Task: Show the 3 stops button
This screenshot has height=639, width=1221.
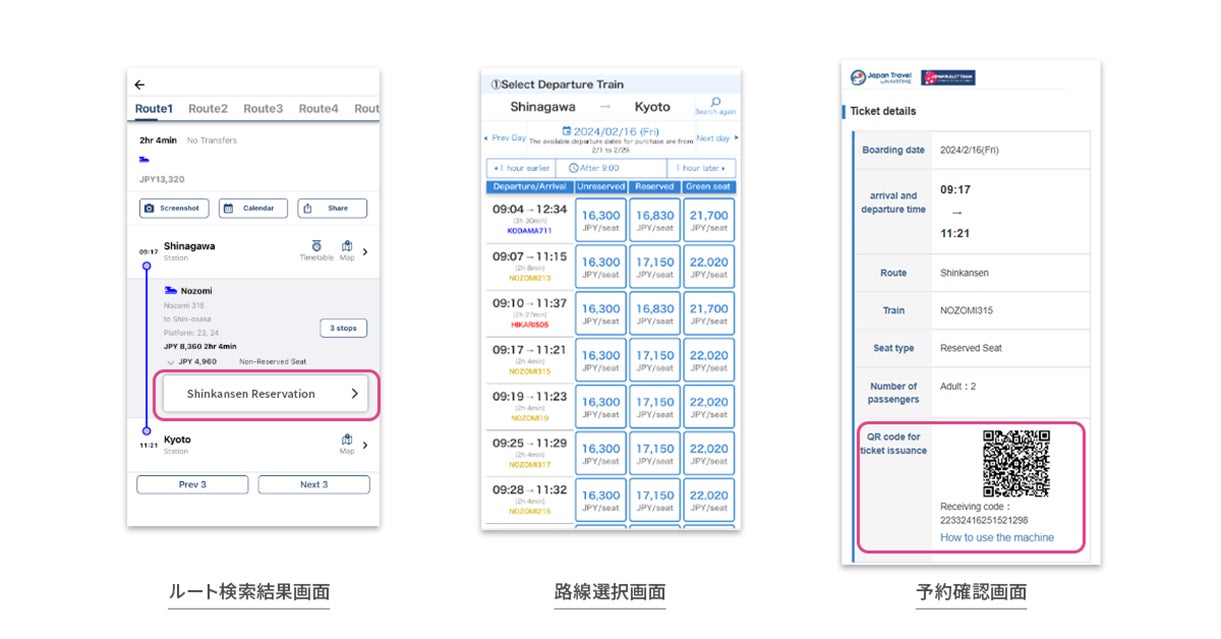Action: pos(343,328)
